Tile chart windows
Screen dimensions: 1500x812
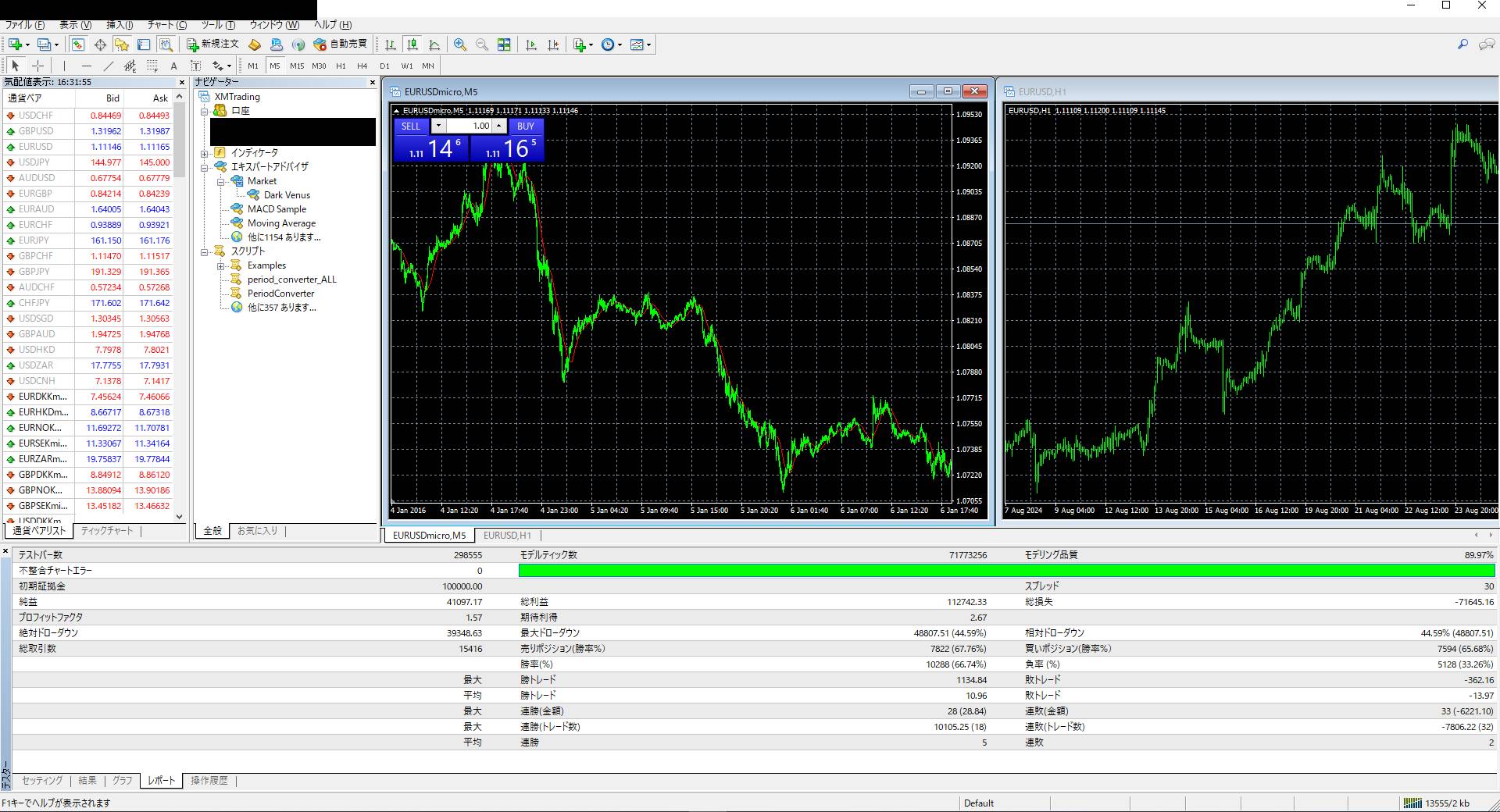pyautogui.click(x=504, y=45)
